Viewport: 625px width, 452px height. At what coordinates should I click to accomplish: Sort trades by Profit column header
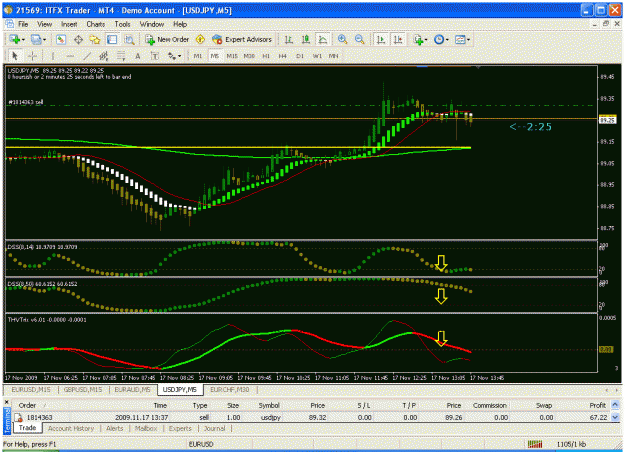(x=597, y=405)
